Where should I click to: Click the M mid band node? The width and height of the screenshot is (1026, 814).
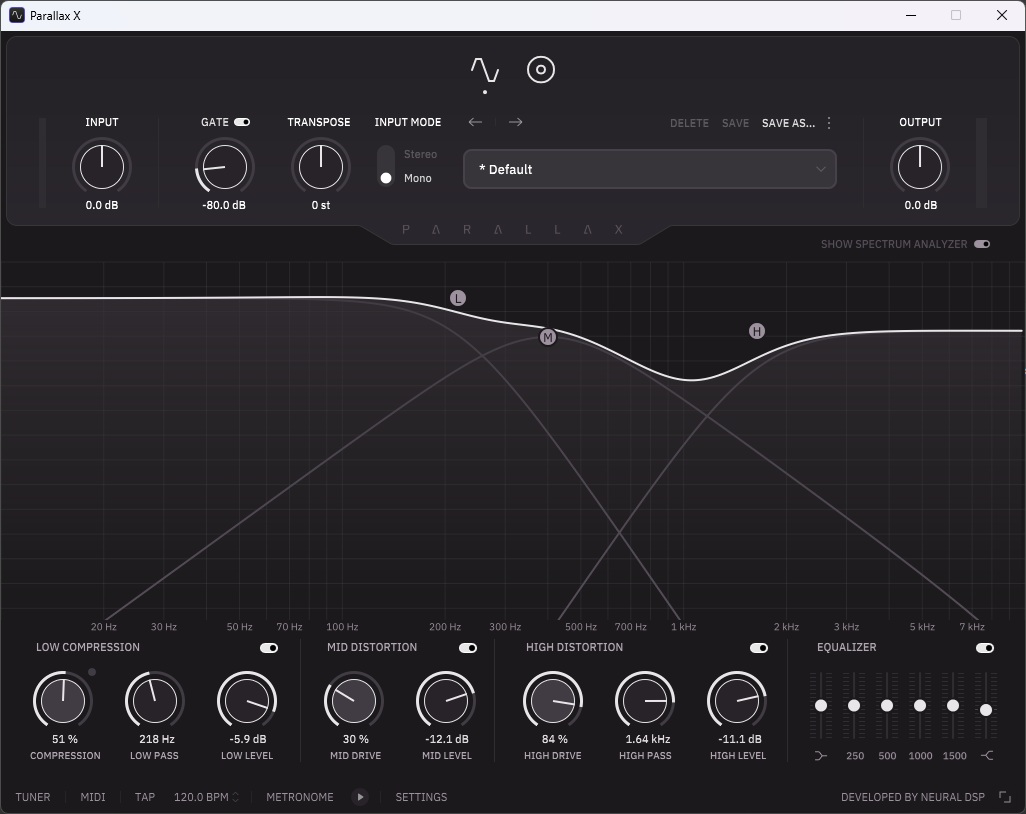pyautogui.click(x=548, y=337)
